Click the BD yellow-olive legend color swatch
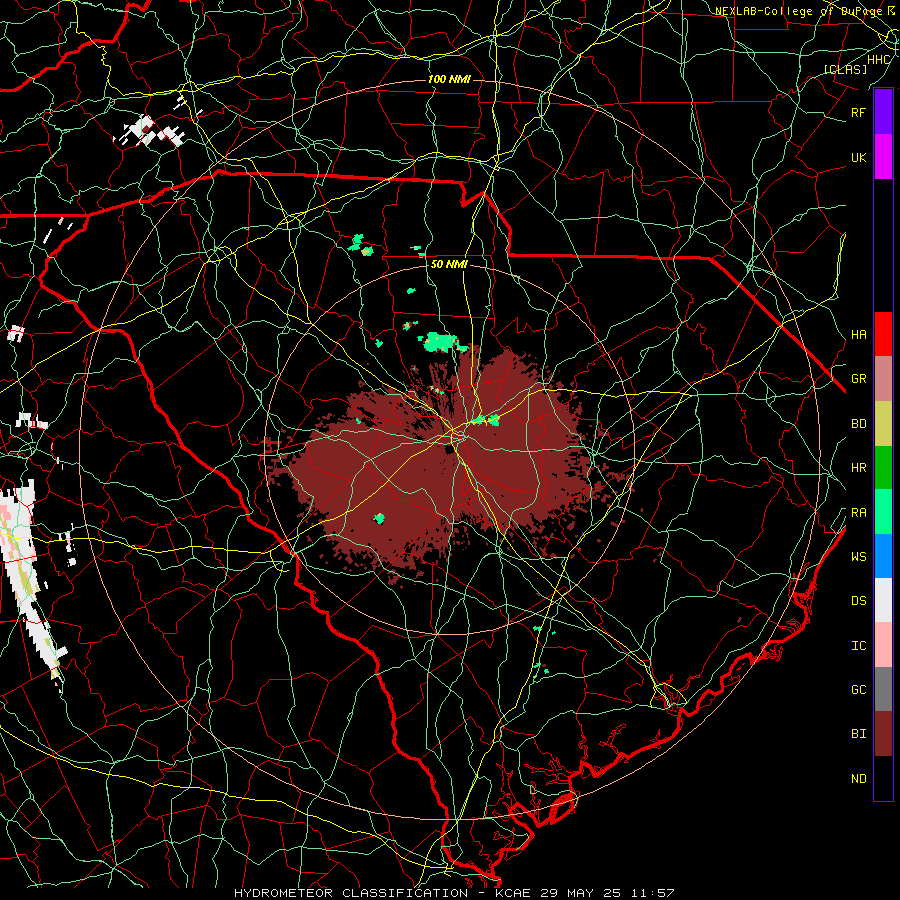The width and height of the screenshot is (900, 900). click(x=883, y=424)
